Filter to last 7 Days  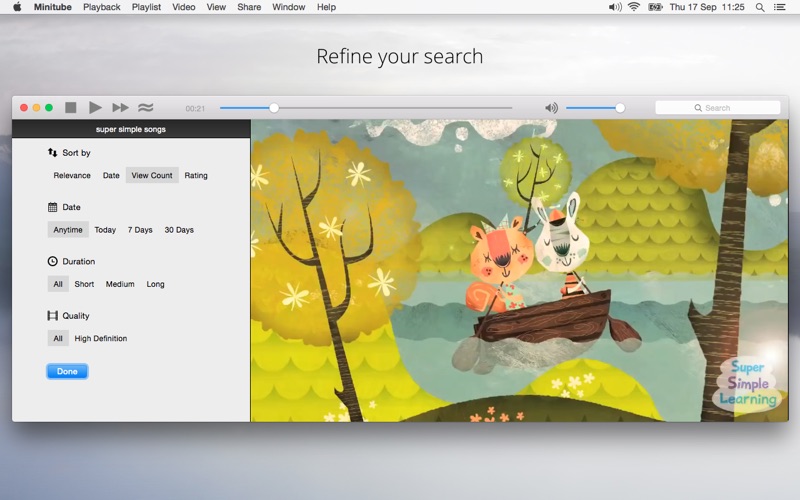tap(140, 230)
